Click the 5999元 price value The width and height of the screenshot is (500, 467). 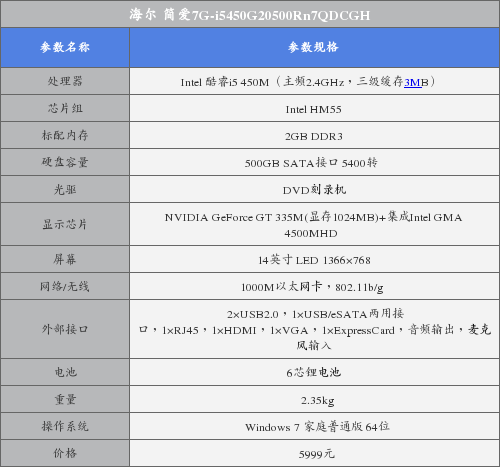pyautogui.click(x=316, y=454)
